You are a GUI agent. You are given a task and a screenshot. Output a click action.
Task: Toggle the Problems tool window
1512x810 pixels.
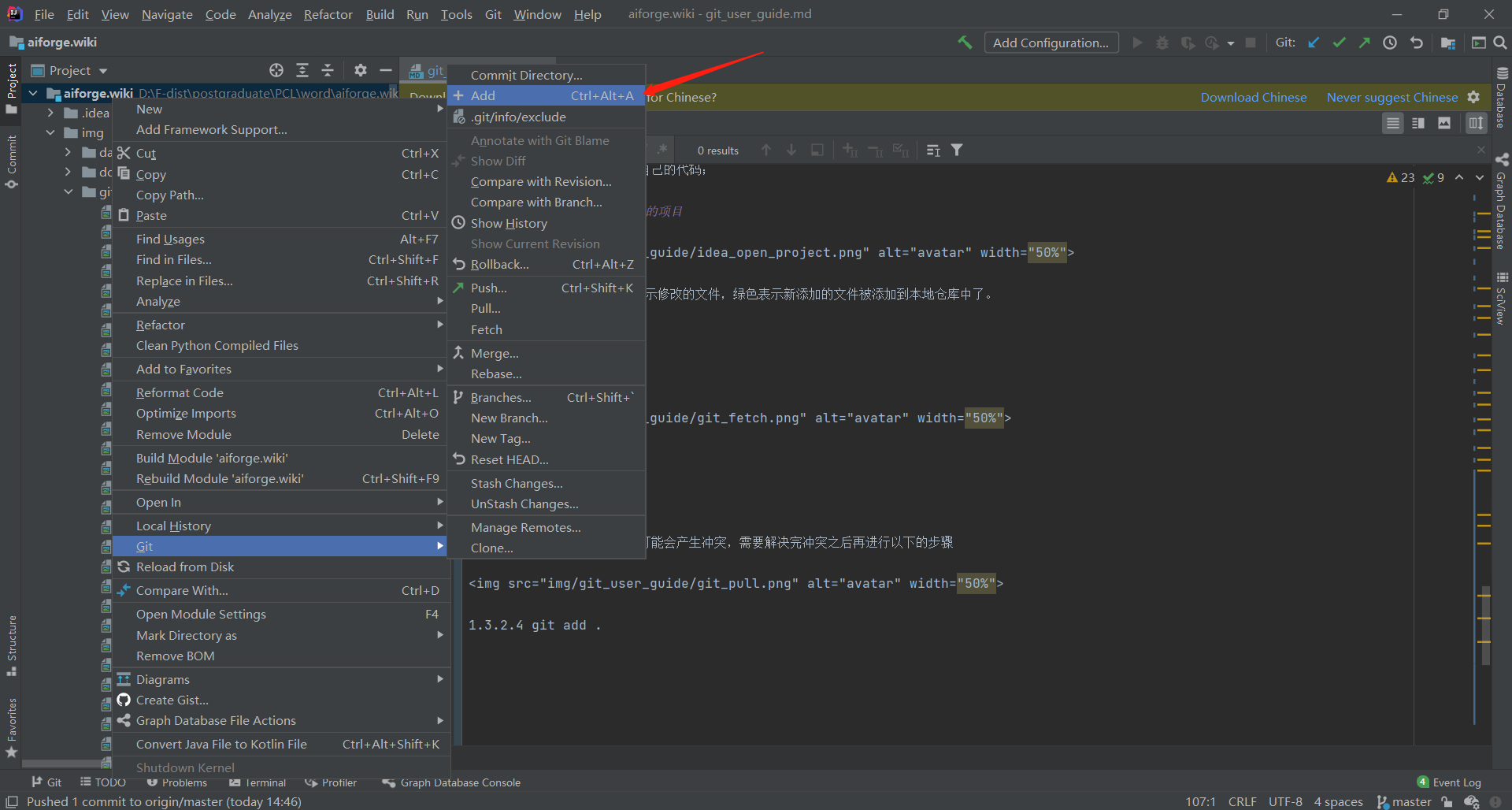pos(176,782)
